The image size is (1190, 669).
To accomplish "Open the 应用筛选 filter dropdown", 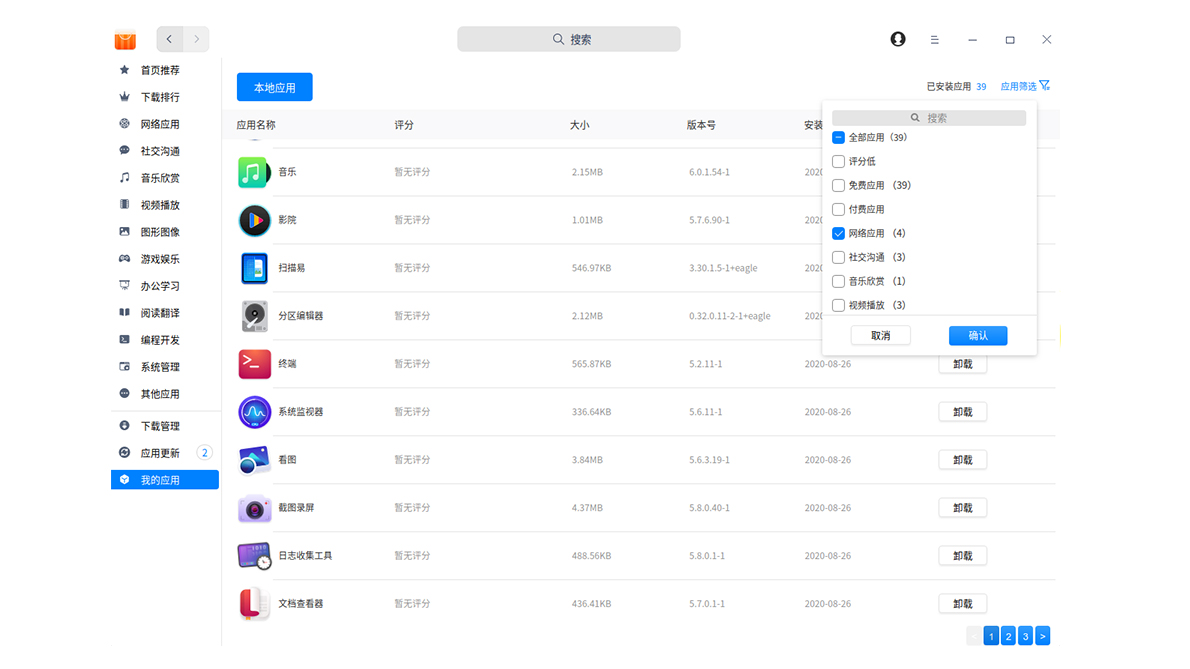I will [x=1025, y=86].
